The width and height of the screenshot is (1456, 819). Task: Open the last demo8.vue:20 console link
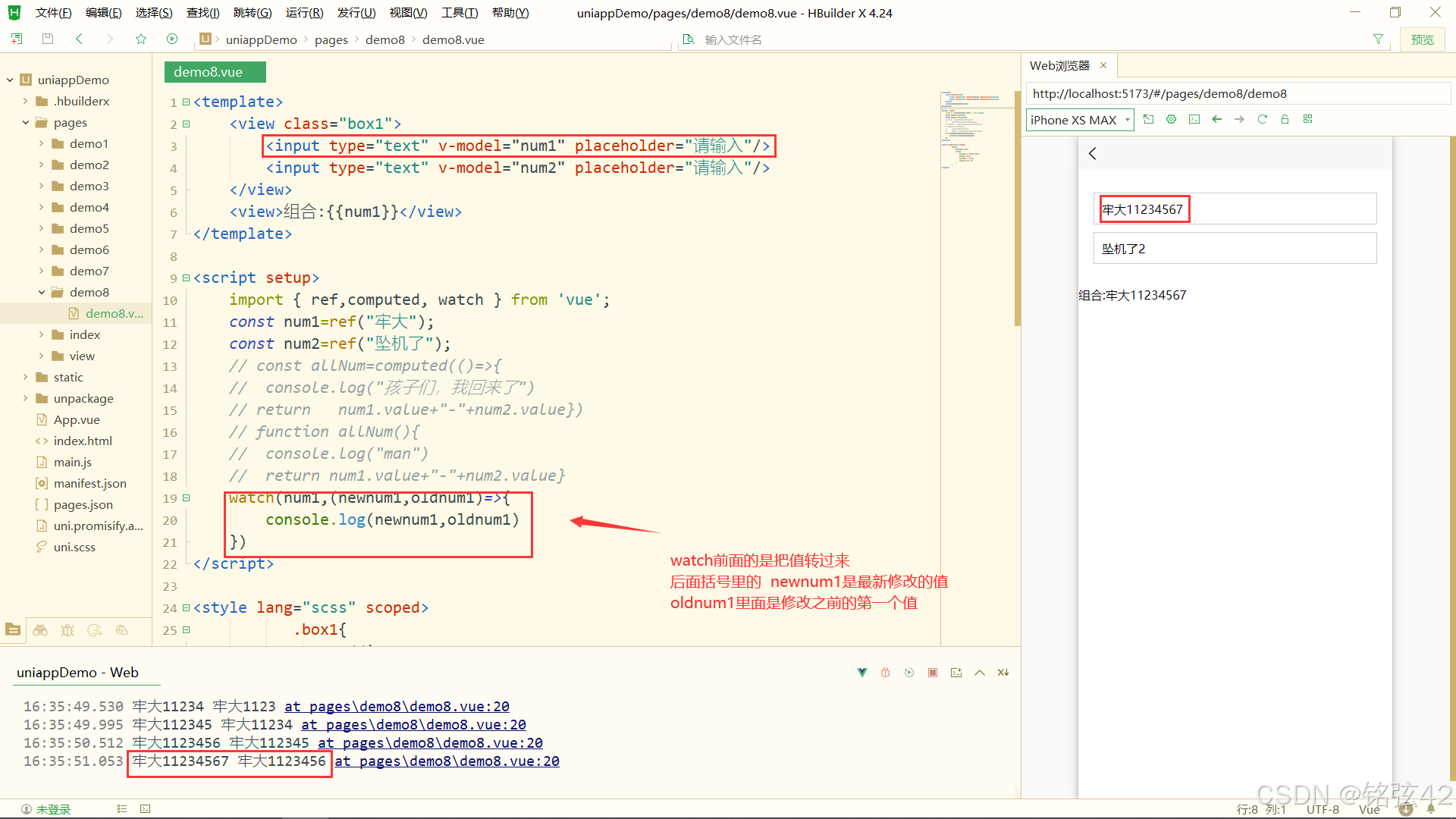tap(447, 761)
